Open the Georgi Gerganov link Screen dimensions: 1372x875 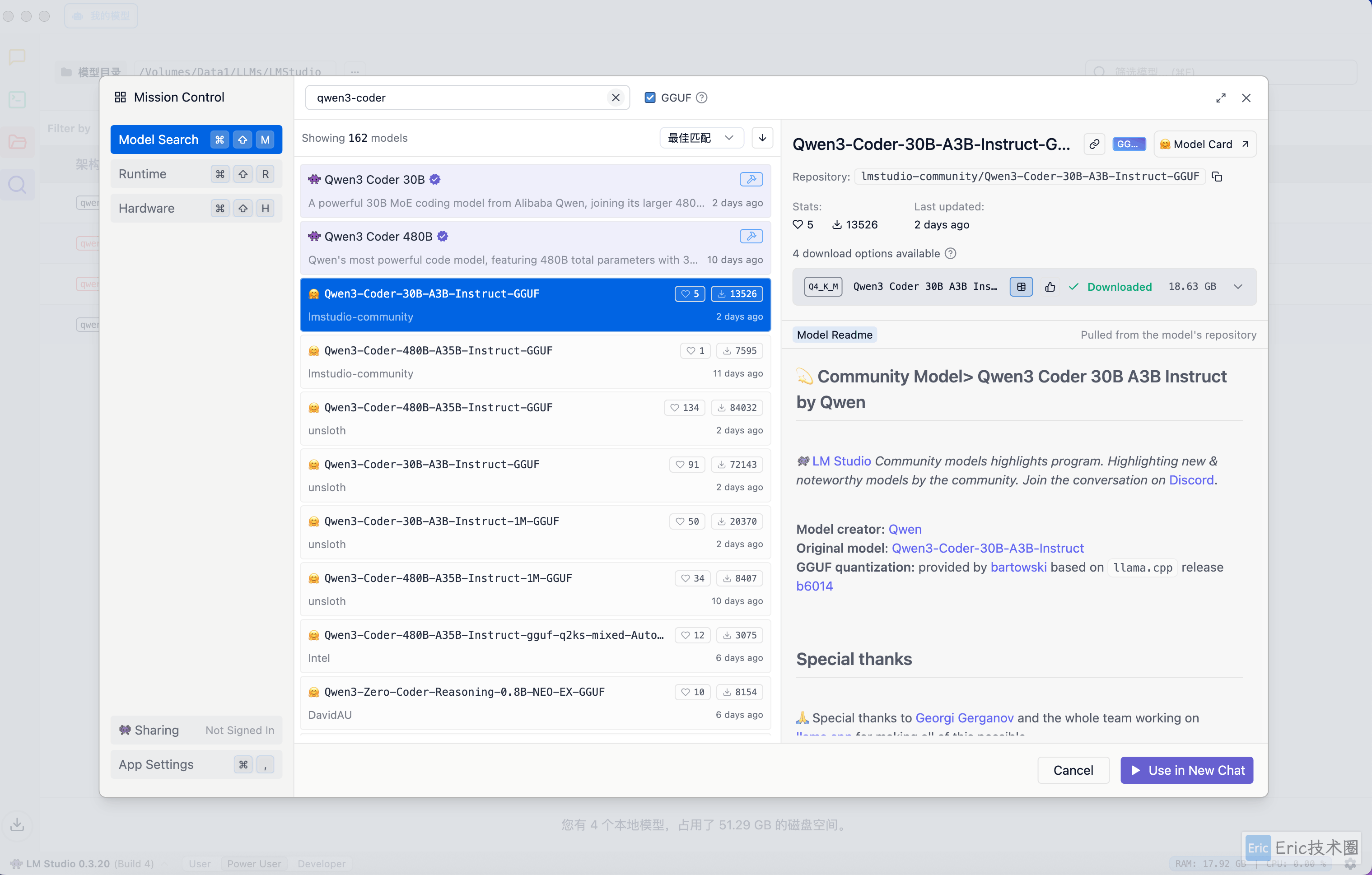coord(964,718)
